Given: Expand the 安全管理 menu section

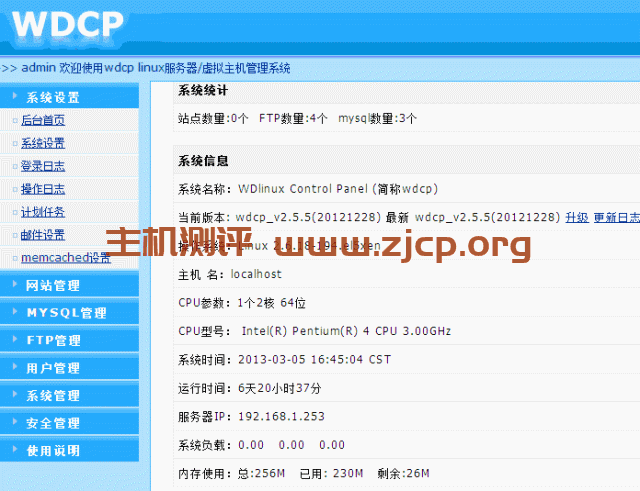Looking at the screenshot, I should point(69,423).
